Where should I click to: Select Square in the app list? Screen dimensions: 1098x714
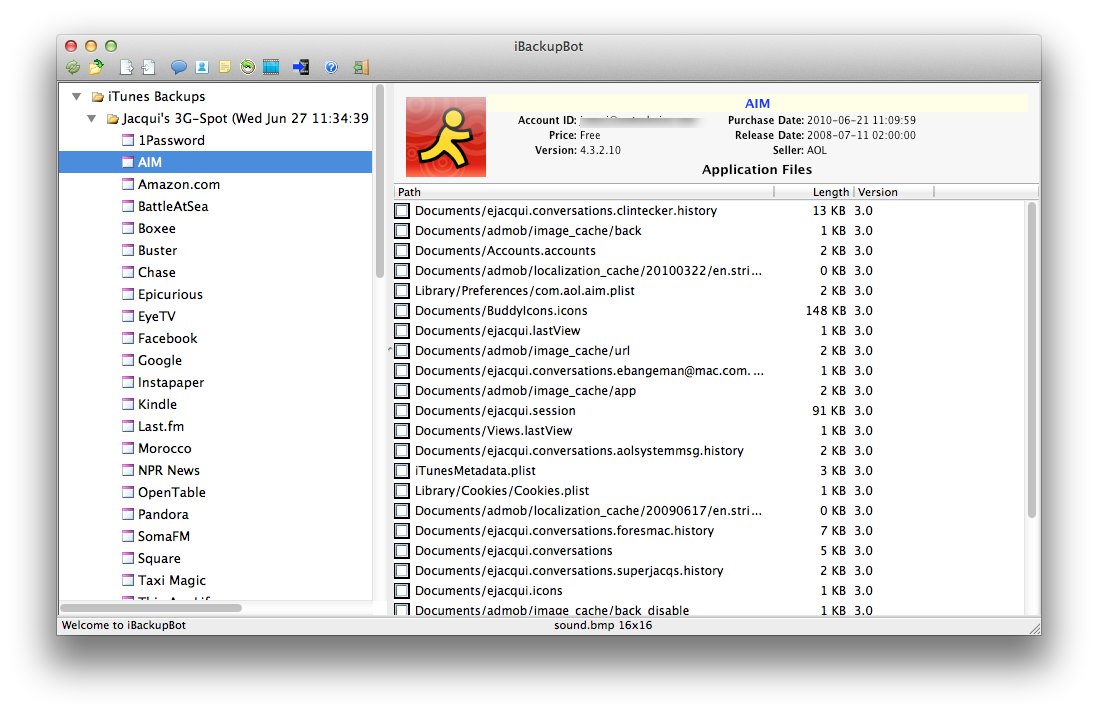[x=159, y=558]
